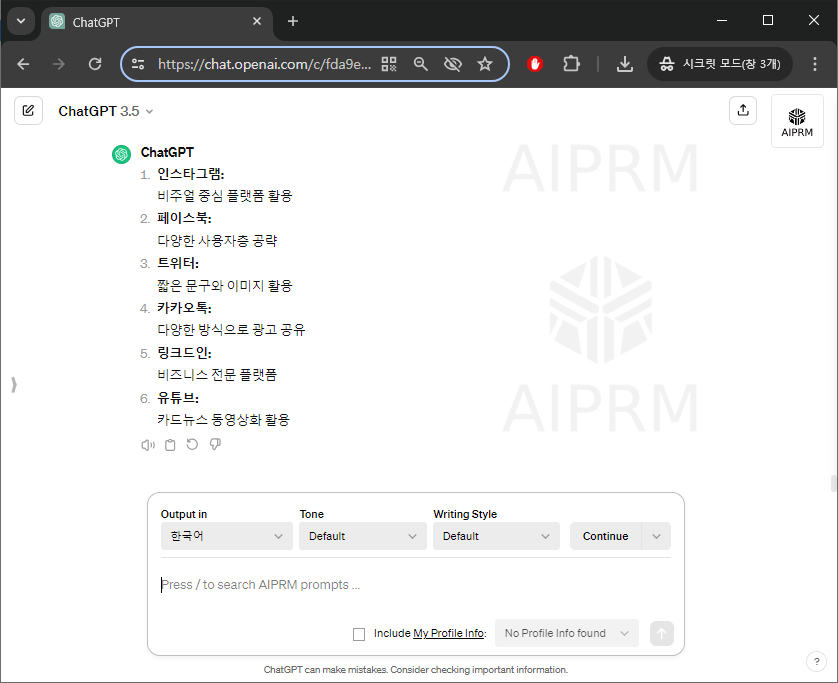The image size is (838, 683).
Task: Open the downloads icon
Action: [x=625, y=65]
